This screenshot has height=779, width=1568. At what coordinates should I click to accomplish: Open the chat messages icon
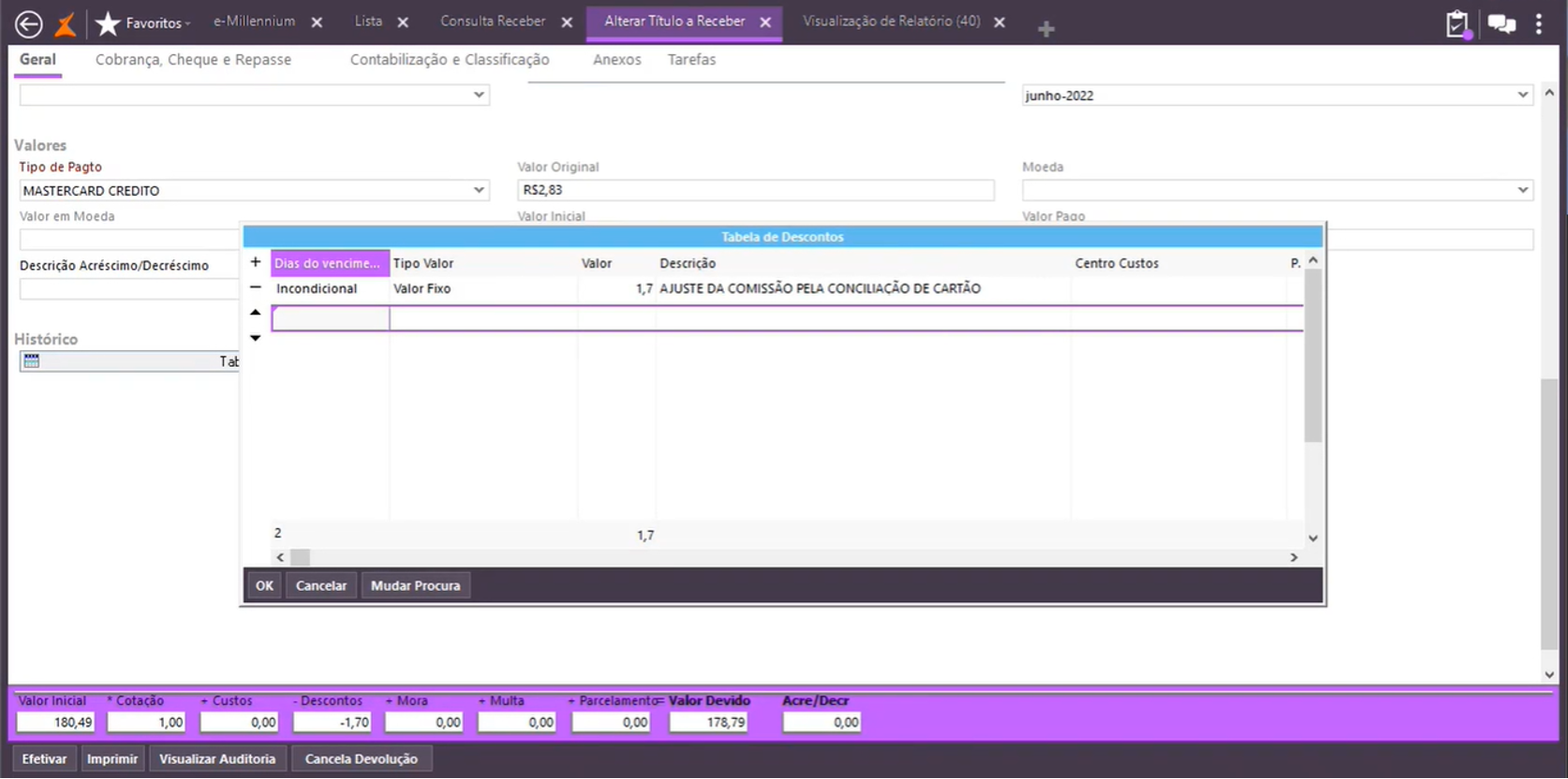coord(1501,24)
